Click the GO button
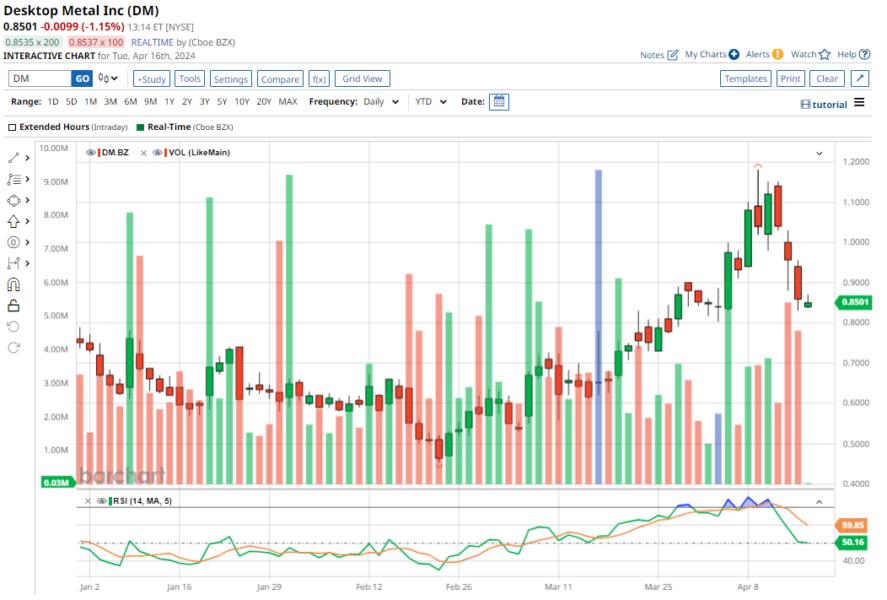Screen dimensions: 887x600 pyautogui.click(x=82, y=79)
